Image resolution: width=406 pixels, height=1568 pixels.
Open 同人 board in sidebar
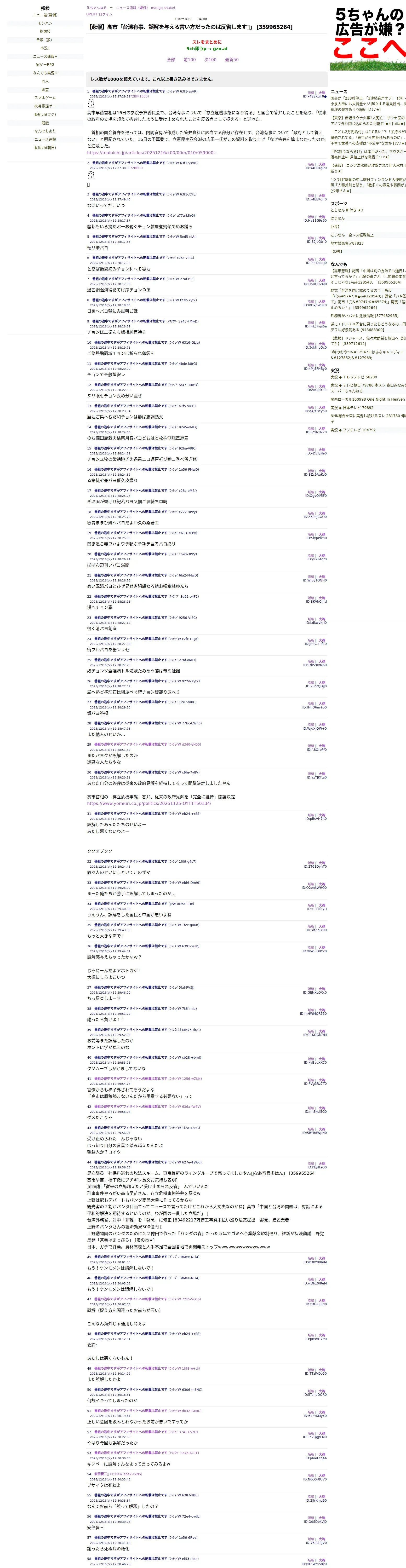point(45,81)
